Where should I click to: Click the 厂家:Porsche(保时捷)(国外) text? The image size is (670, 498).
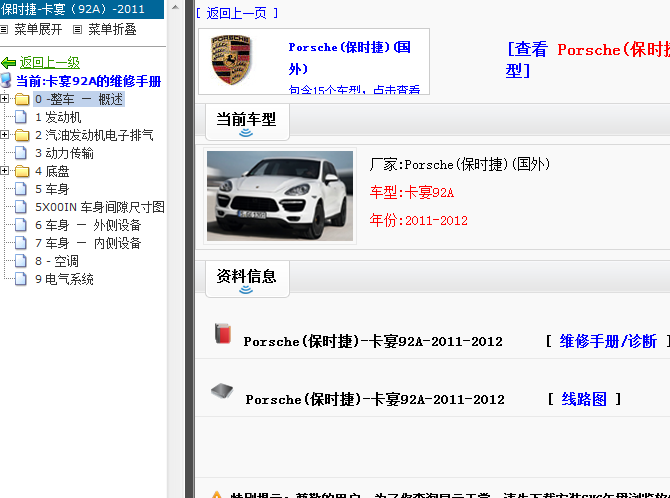(x=460, y=164)
